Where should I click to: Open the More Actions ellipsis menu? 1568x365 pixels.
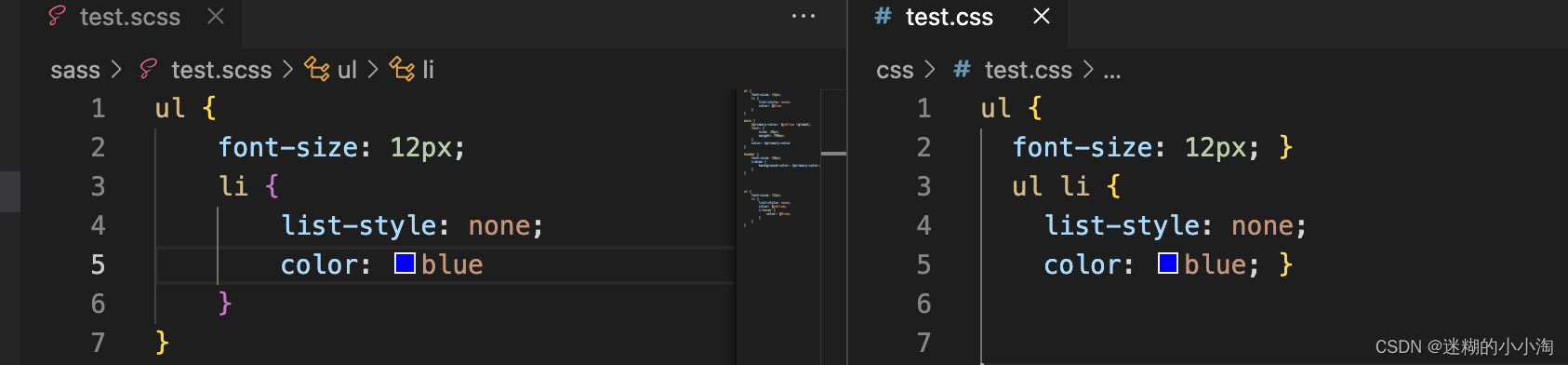pyautogui.click(x=804, y=16)
